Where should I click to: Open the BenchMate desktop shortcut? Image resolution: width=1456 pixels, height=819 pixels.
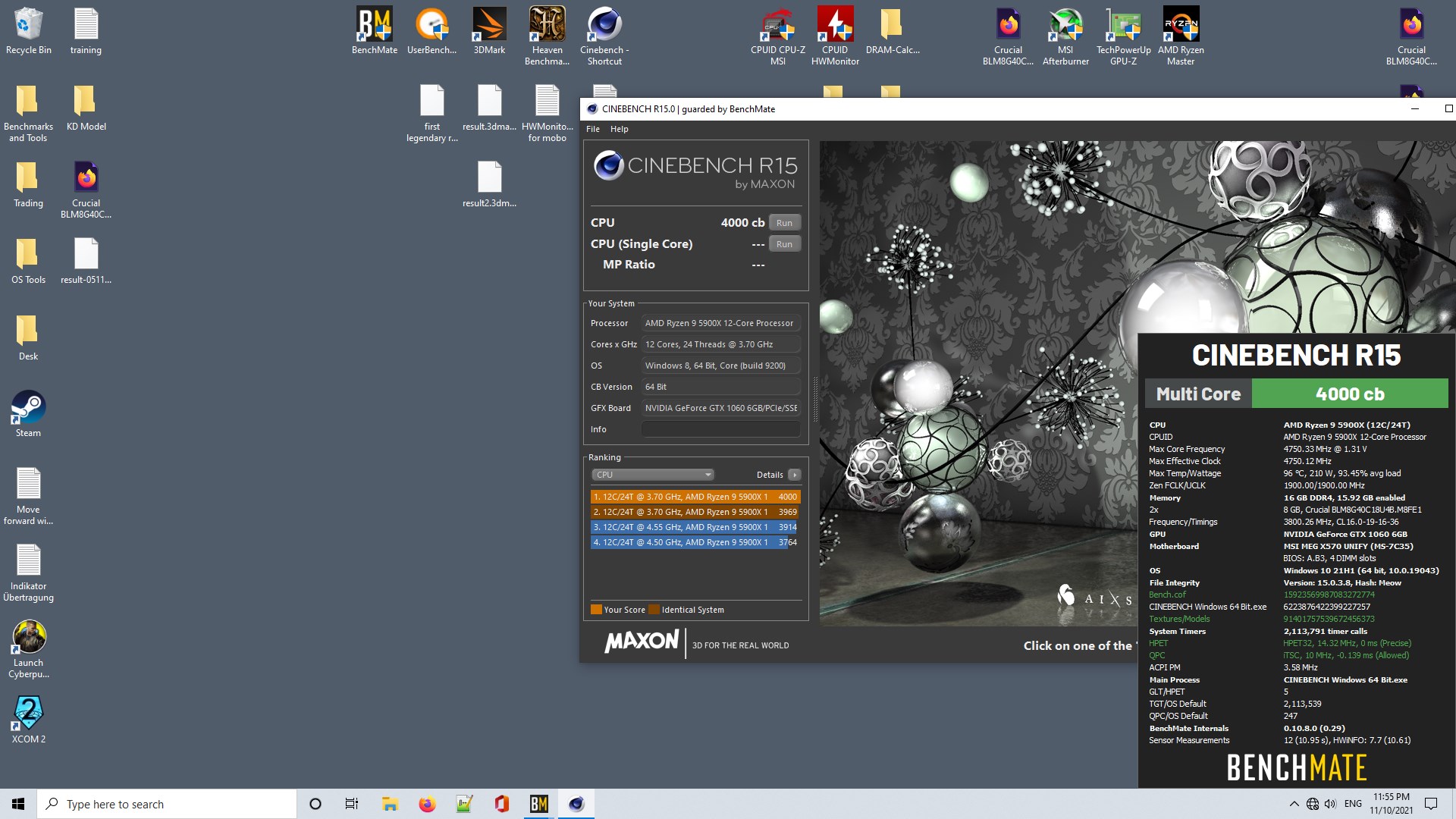point(375,31)
